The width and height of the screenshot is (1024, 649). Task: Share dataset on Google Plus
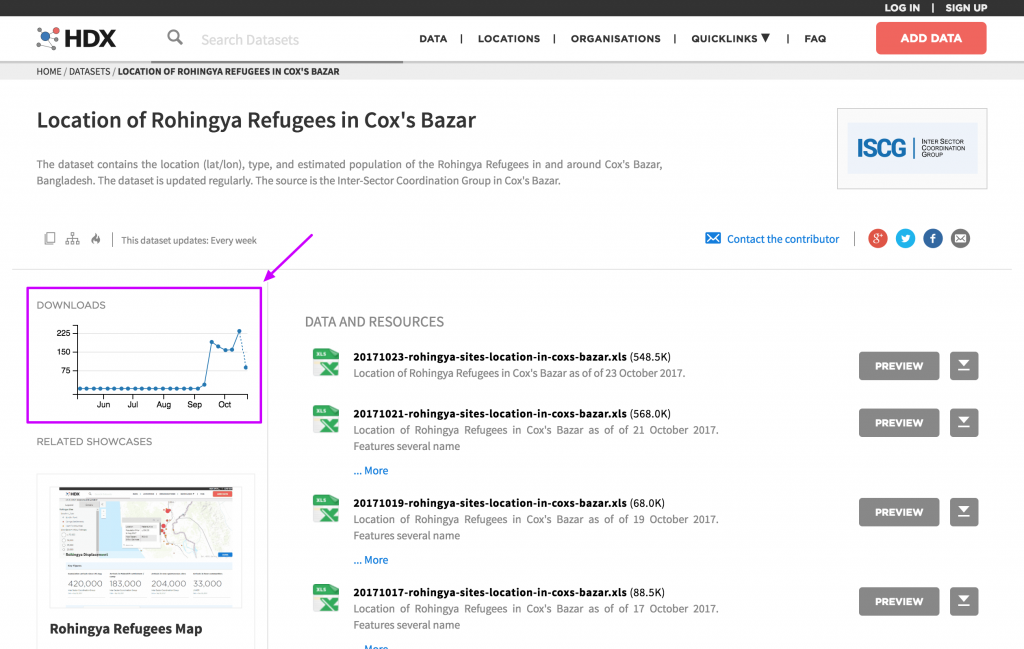tap(878, 238)
